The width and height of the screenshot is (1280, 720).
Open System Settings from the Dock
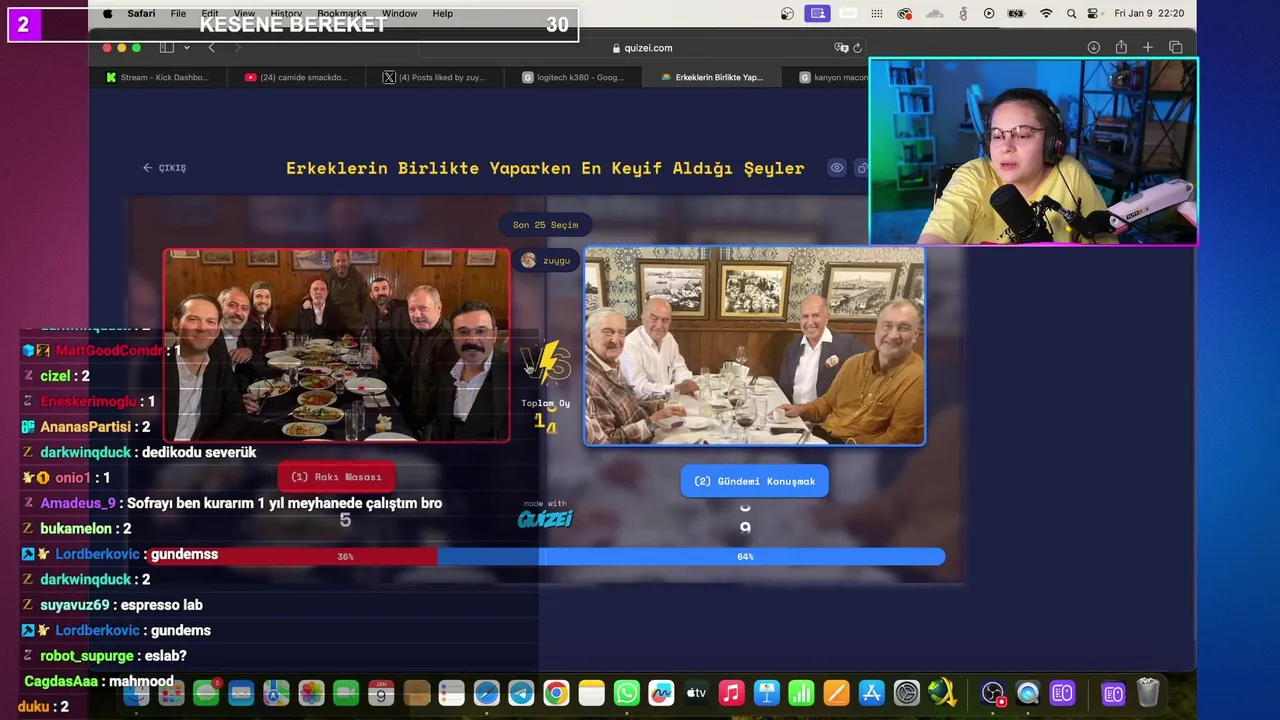pyautogui.click(x=906, y=693)
